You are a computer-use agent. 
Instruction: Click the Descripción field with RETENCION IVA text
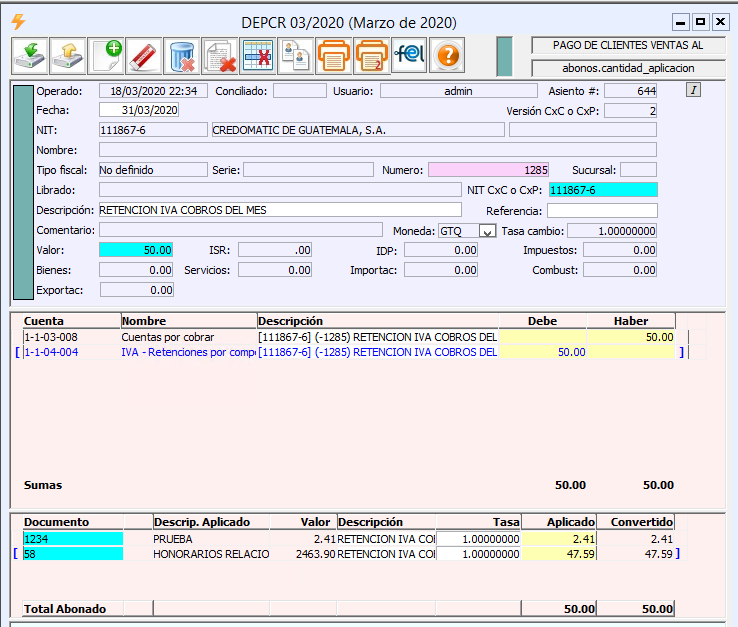[x=280, y=210]
